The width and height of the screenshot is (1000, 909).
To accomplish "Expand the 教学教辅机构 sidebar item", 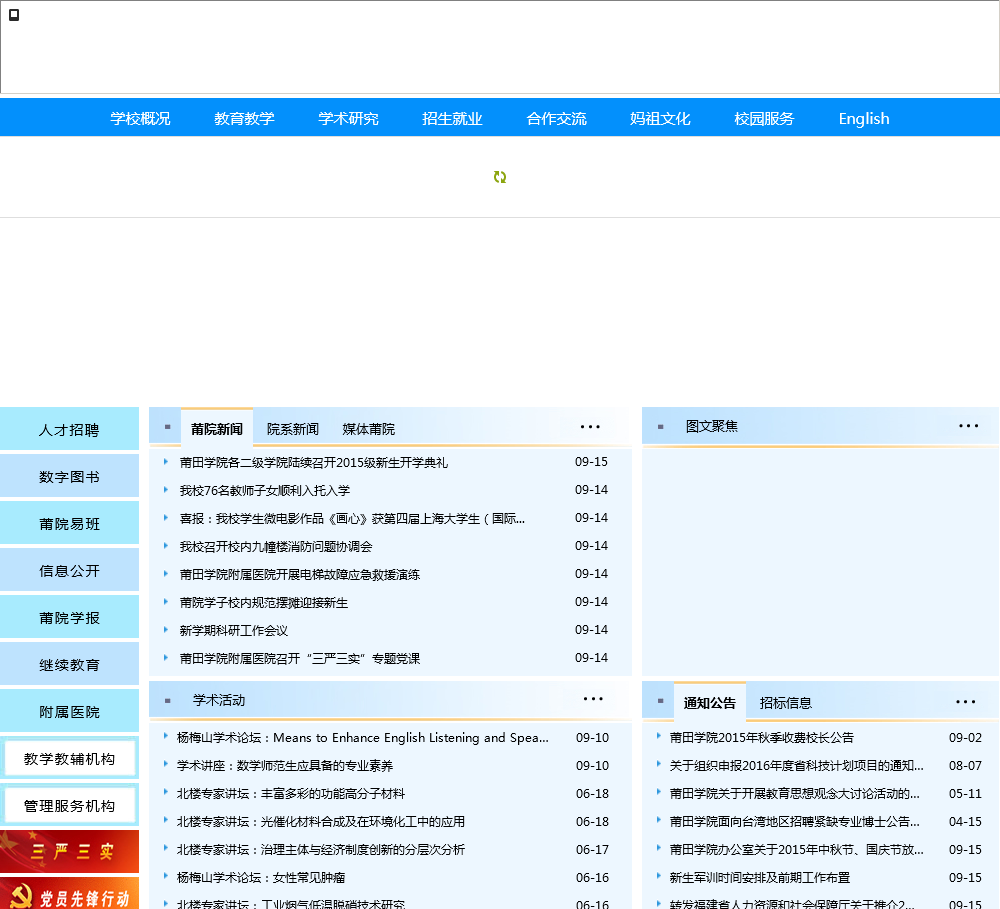I will coord(69,759).
